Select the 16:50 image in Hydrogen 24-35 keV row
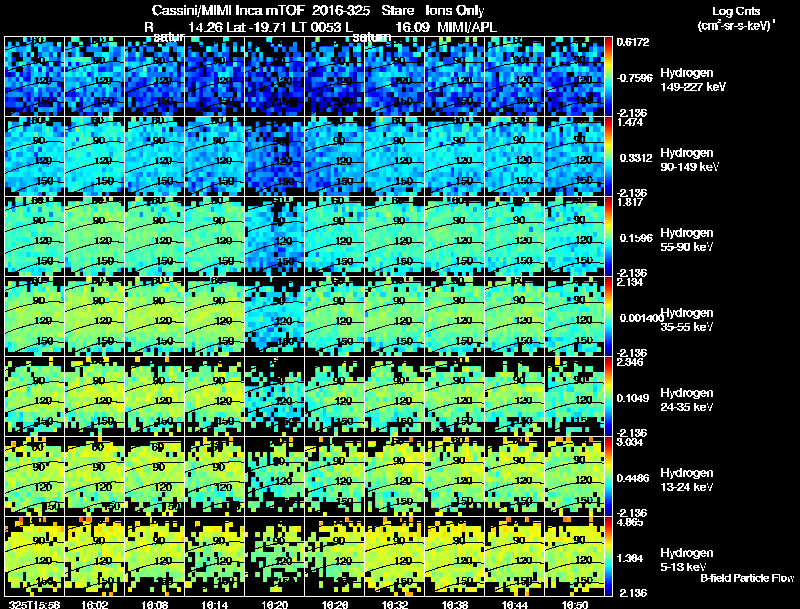Viewport: 800px width, 609px height. tap(575, 396)
